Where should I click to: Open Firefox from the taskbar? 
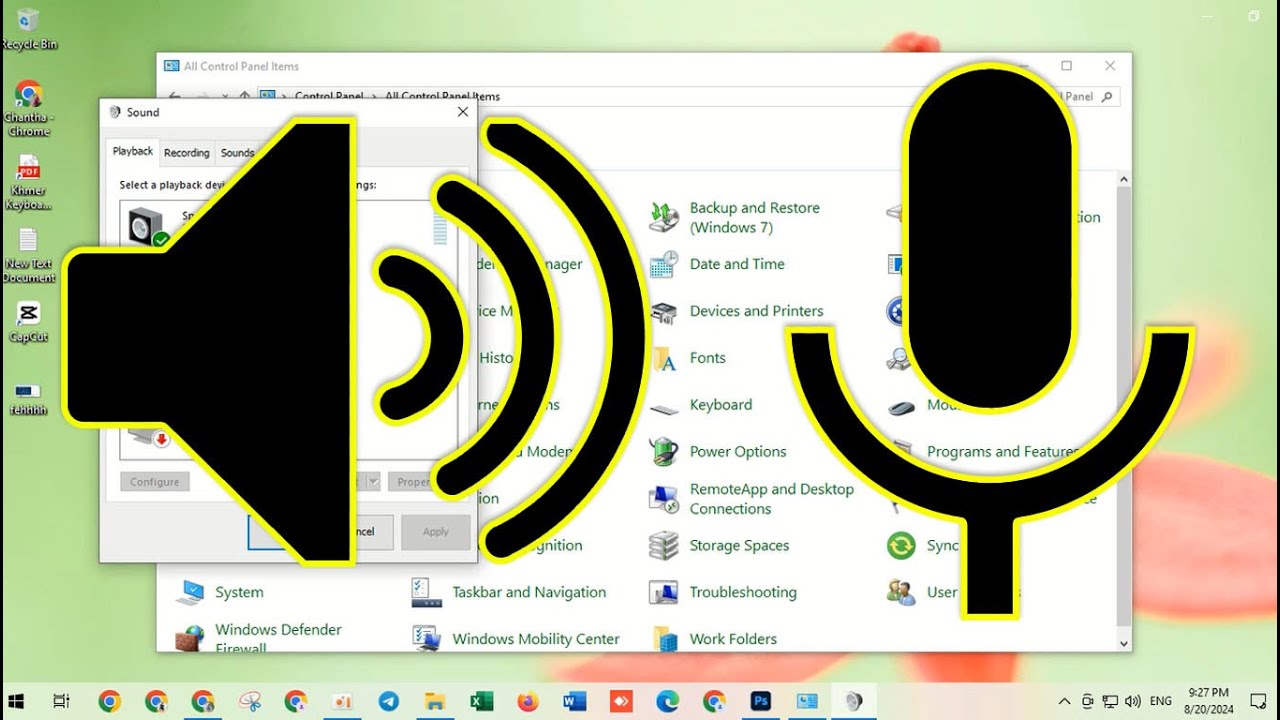pyautogui.click(x=528, y=702)
